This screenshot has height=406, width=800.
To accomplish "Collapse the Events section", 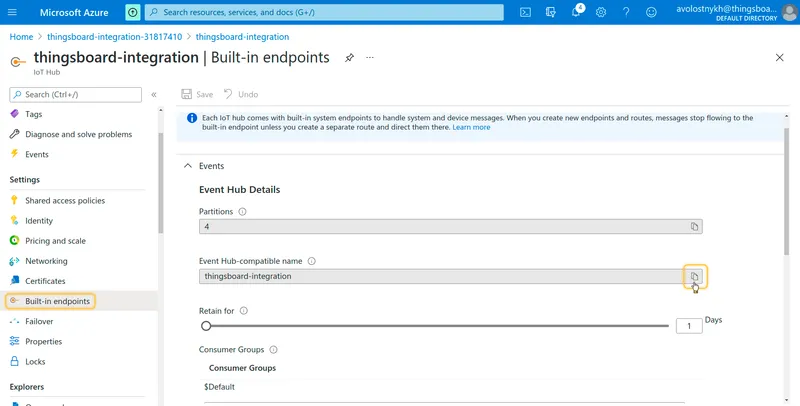I will pos(188,166).
